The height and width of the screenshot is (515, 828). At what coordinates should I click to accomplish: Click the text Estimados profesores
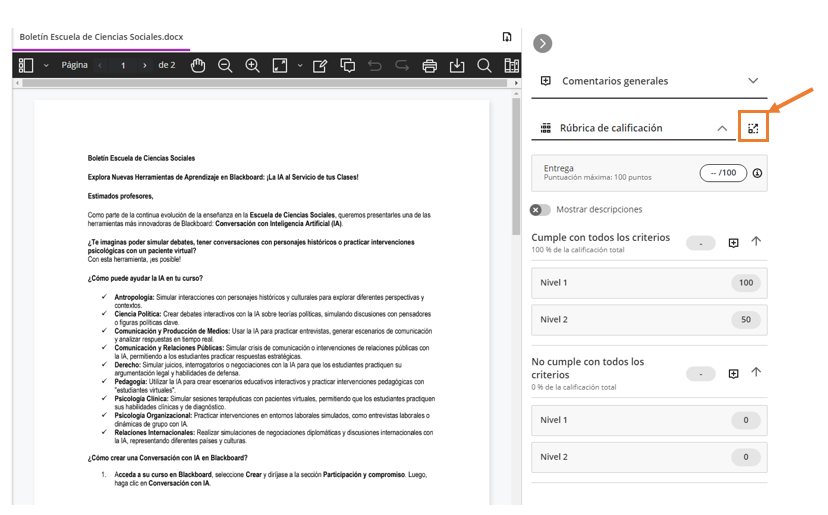[120, 196]
